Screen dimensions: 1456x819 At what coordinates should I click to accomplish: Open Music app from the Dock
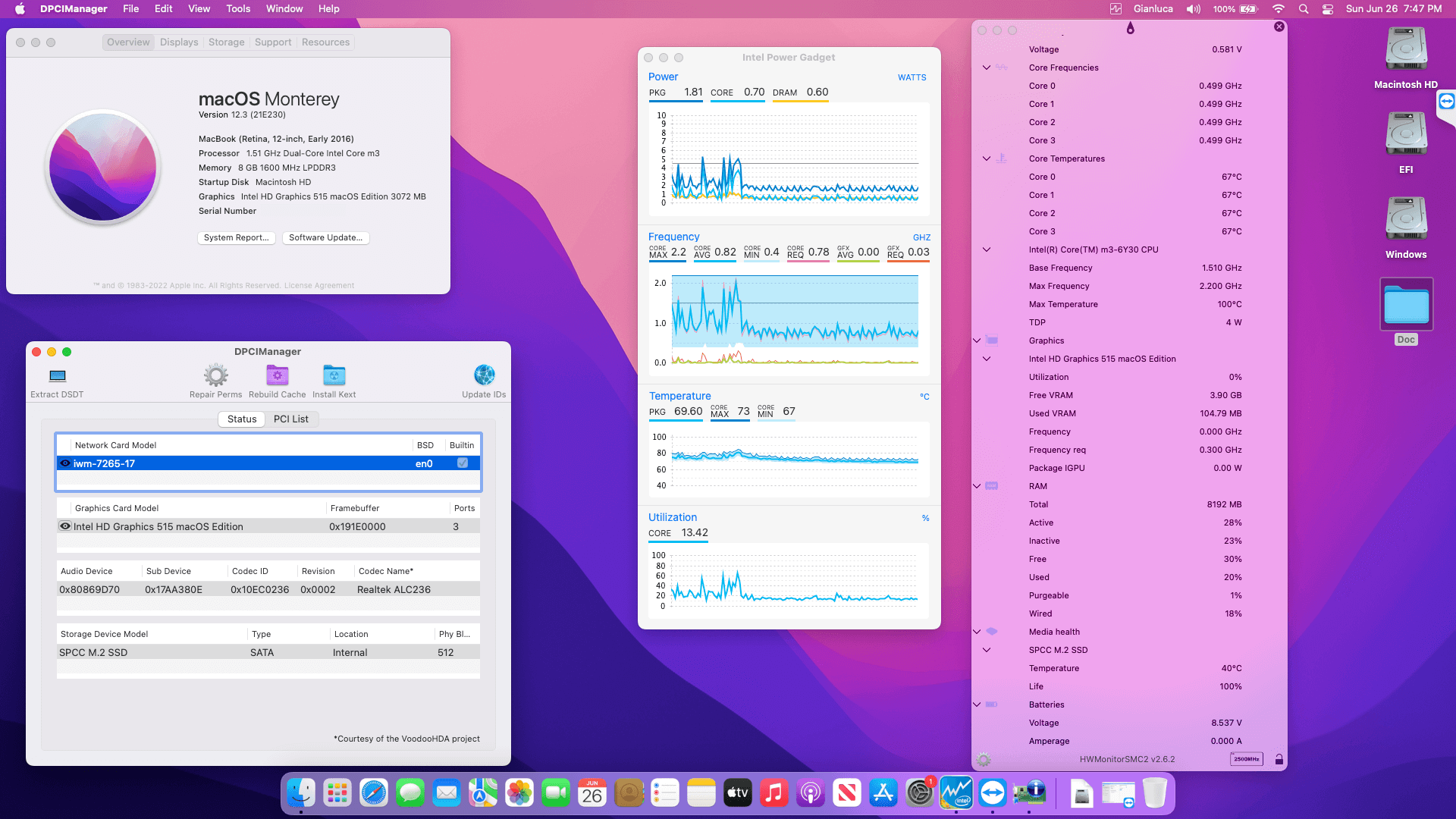774,793
